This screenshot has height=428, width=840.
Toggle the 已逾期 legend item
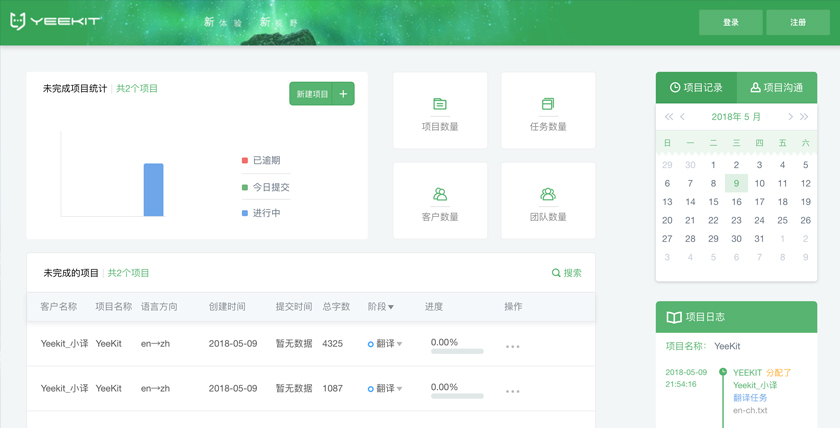pos(260,160)
